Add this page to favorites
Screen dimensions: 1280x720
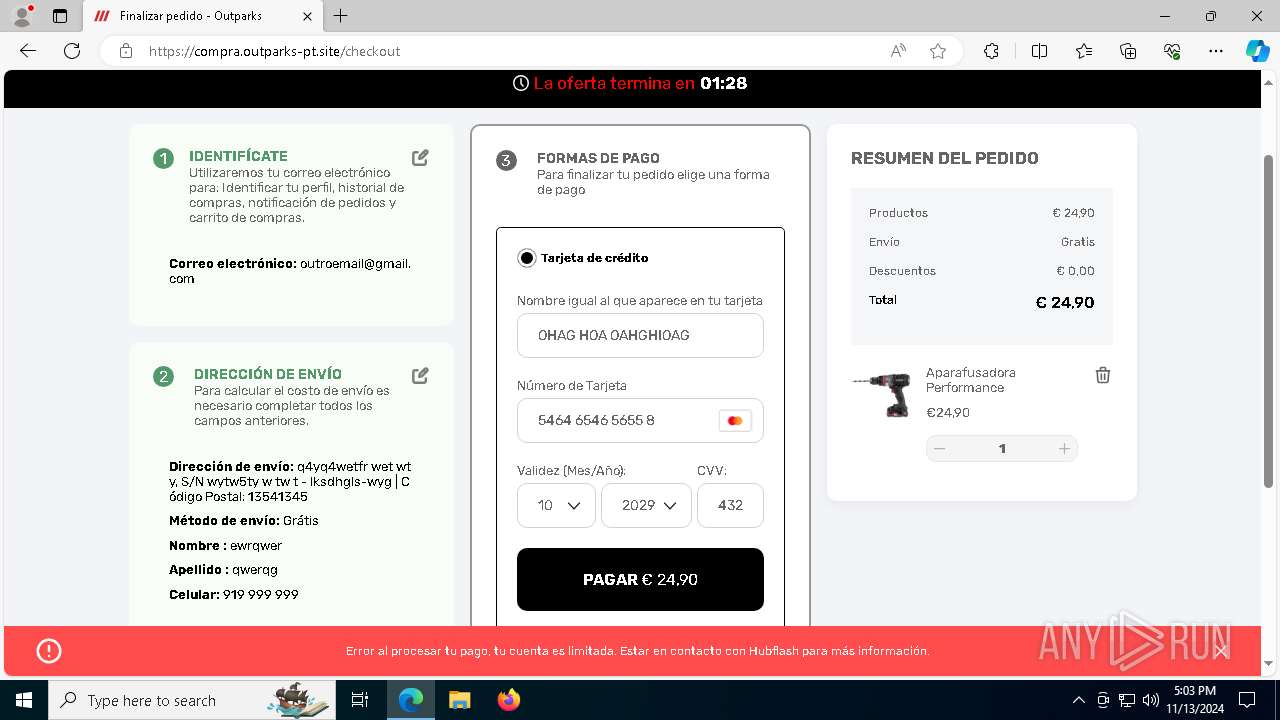click(x=938, y=51)
